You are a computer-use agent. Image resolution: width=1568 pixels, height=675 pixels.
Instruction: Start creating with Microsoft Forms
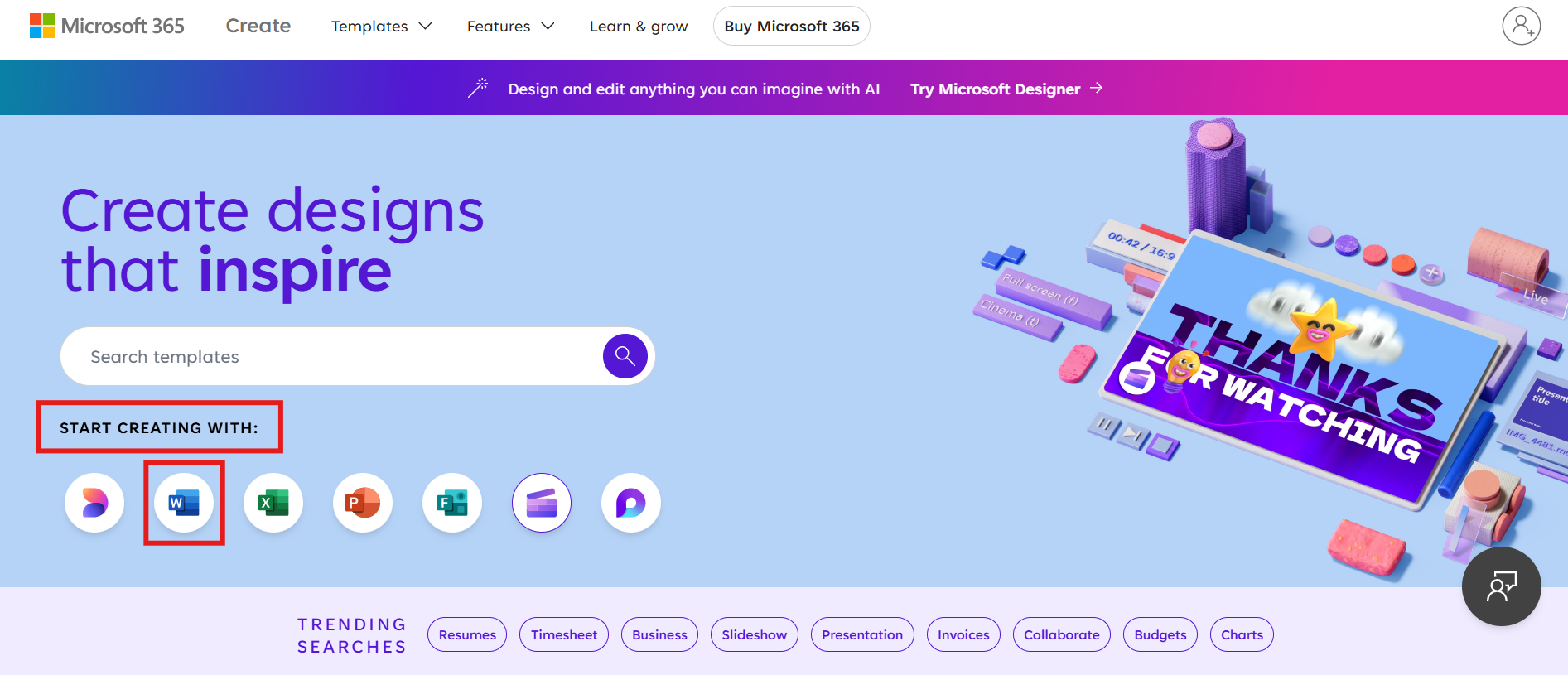click(x=452, y=503)
